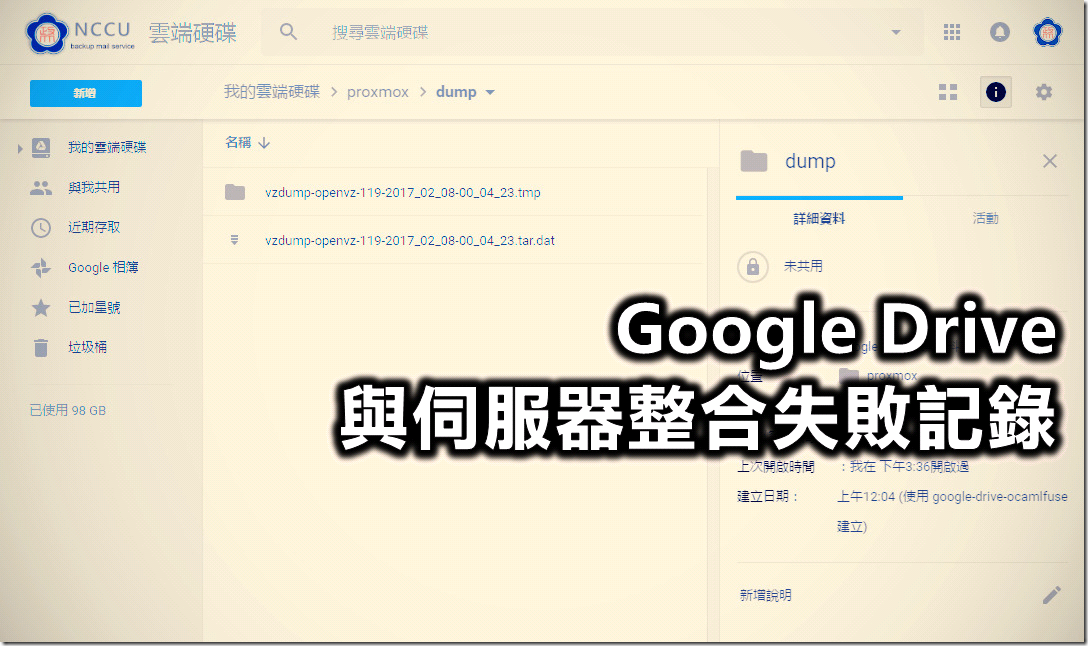The height and width of the screenshot is (646, 1088).
Task: Go to 我的雲端硬碟 in breadcrumb
Action: 272,92
